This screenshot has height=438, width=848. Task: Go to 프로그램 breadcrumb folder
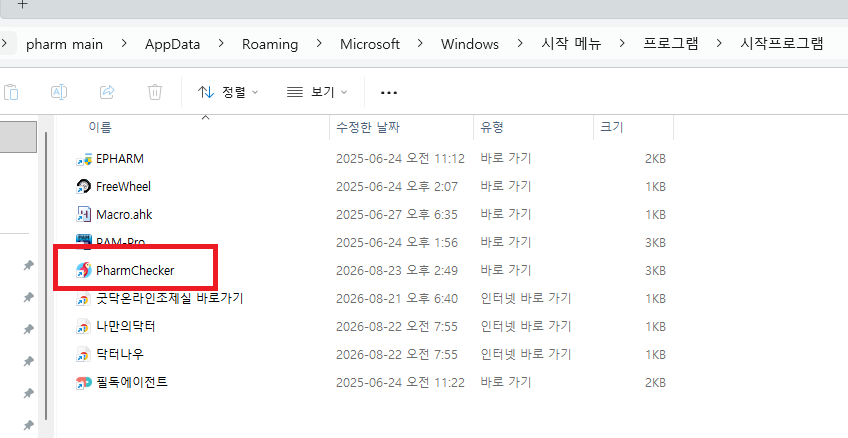pos(671,43)
